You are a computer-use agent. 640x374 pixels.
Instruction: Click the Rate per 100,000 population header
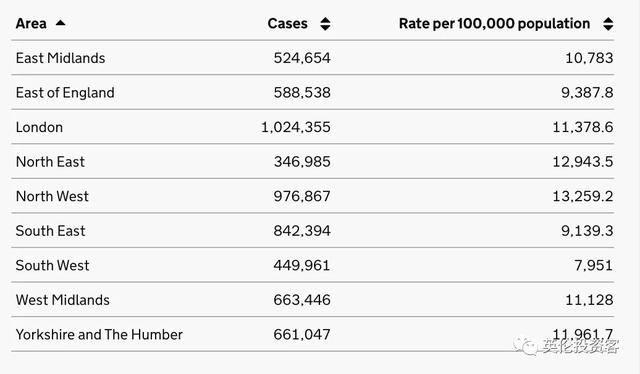(494, 24)
